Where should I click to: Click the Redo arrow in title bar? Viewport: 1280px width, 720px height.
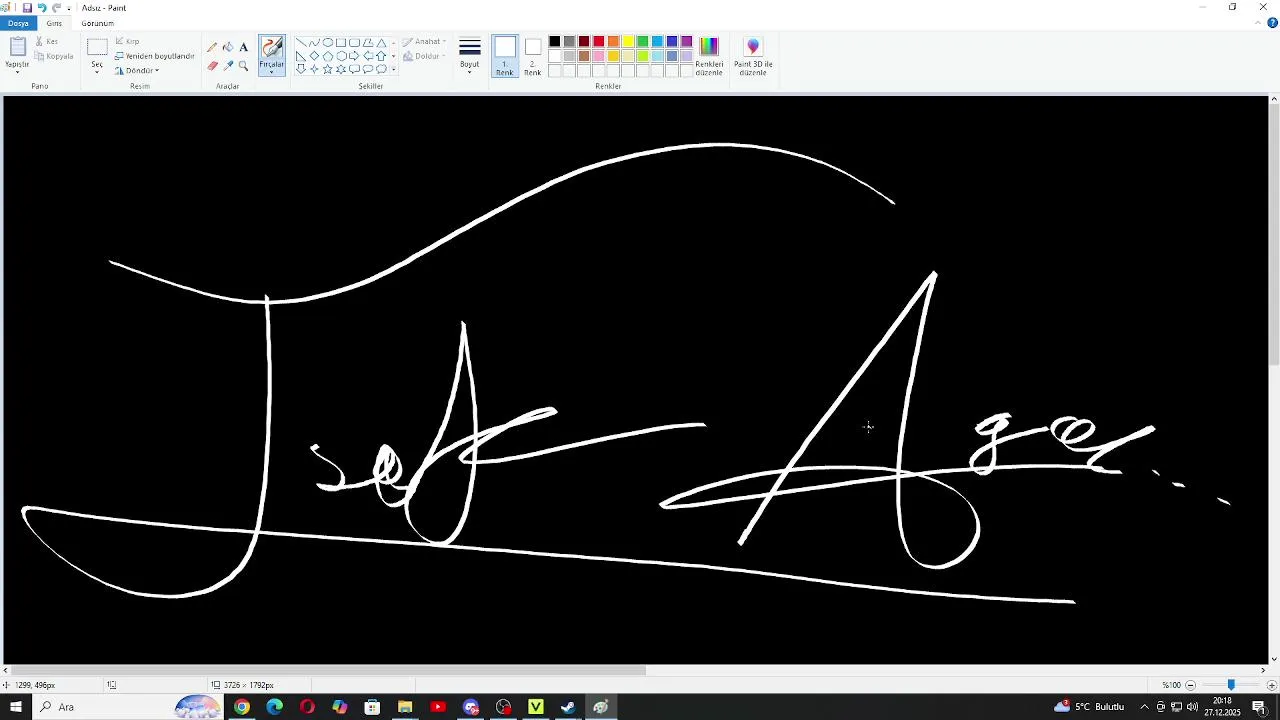click(x=57, y=8)
